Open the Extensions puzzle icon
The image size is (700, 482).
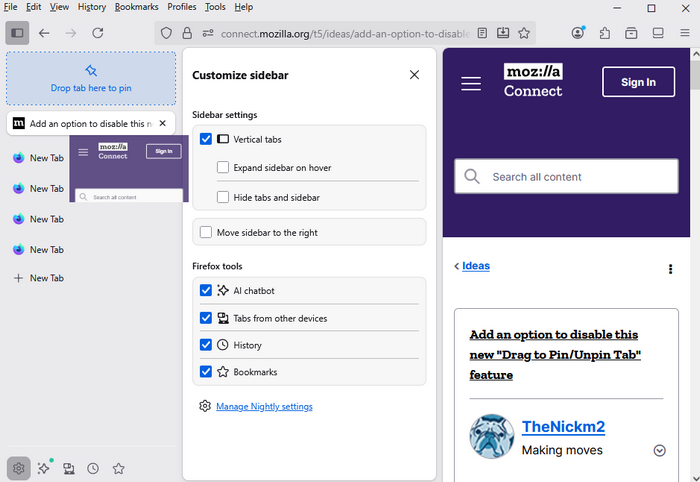605,33
